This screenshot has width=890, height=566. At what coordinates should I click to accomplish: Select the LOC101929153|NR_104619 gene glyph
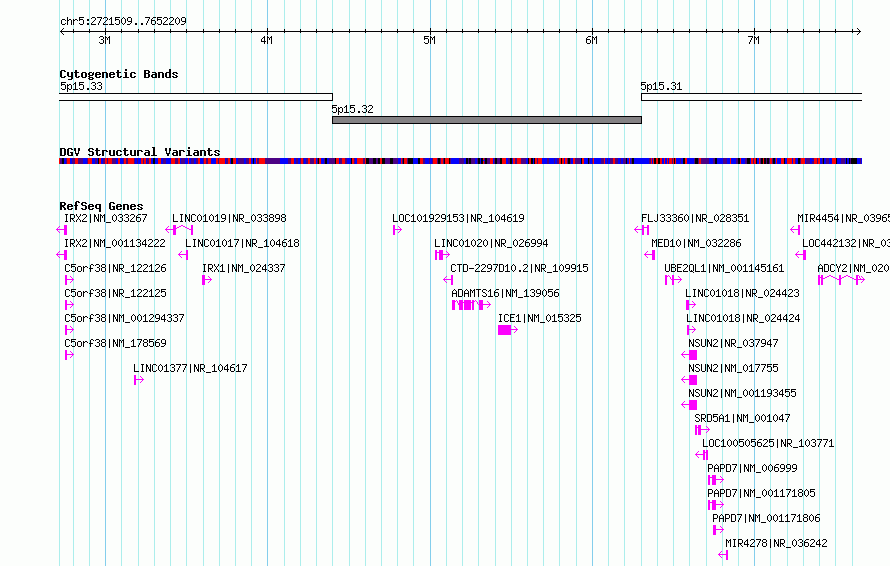397,230
